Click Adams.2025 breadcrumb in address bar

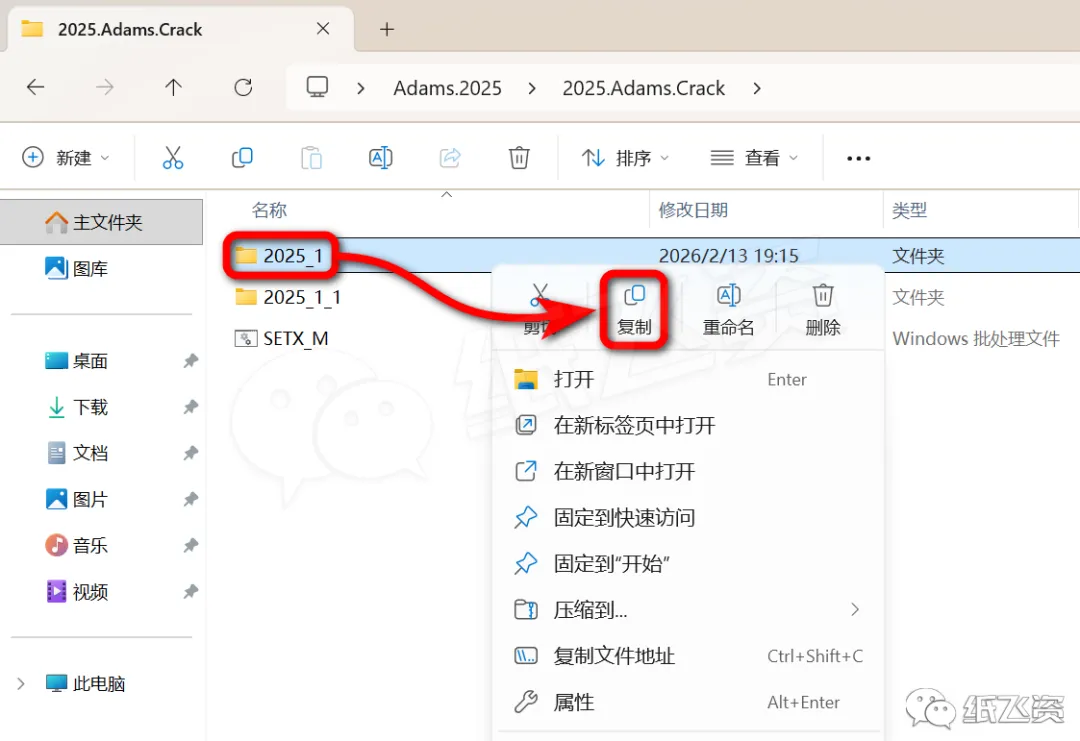click(447, 88)
